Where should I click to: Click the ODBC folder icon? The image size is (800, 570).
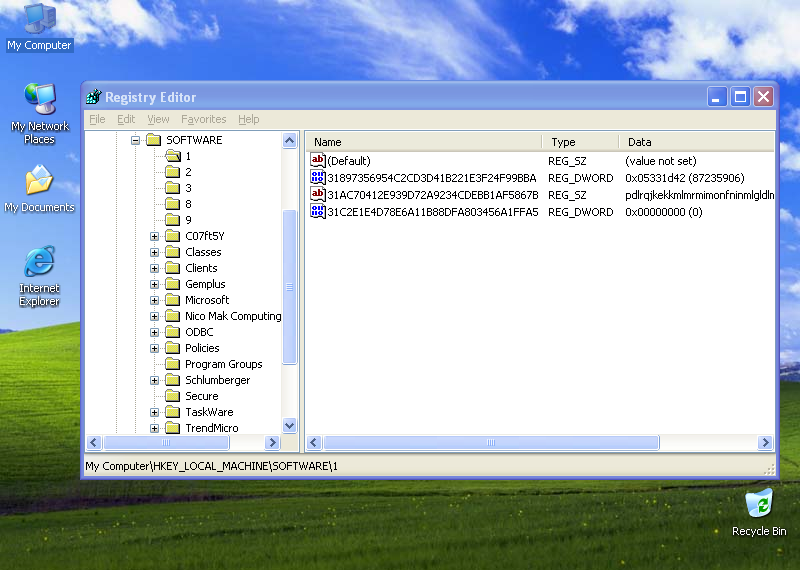click(173, 332)
